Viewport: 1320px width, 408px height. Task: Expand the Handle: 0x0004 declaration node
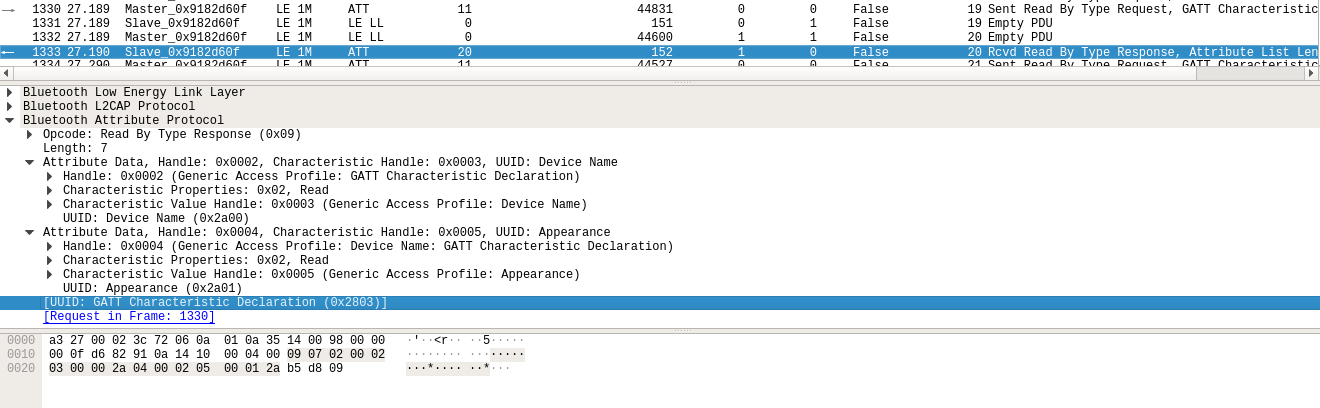(x=50, y=247)
